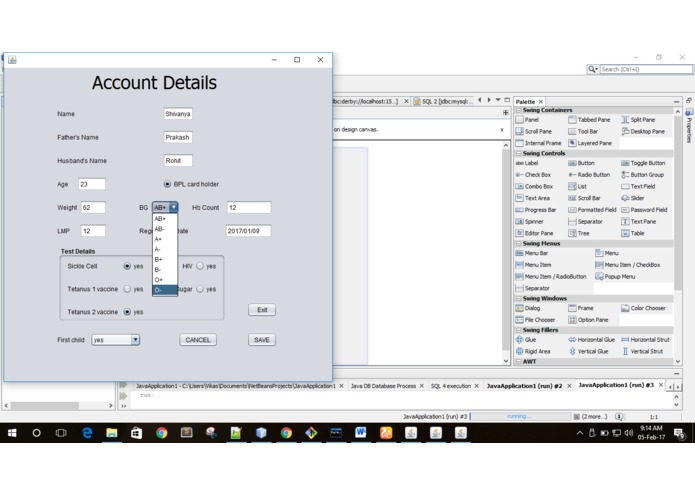This screenshot has width=695, height=494.
Task: Select the Tool Bar palette item
Action: coord(583,132)
